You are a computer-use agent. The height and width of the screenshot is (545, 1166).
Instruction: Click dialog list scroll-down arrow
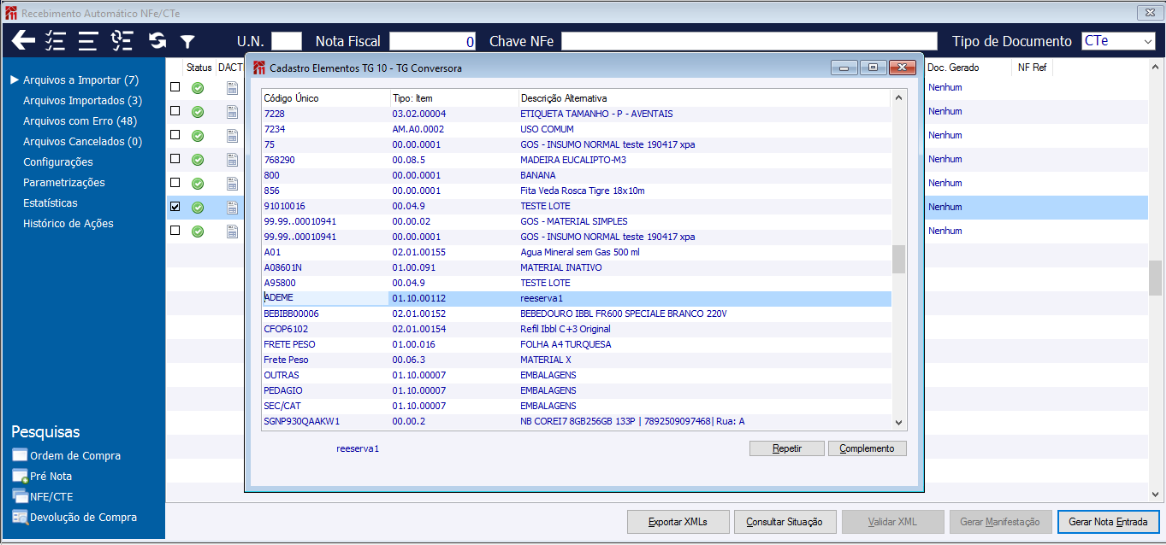point(898,422)
